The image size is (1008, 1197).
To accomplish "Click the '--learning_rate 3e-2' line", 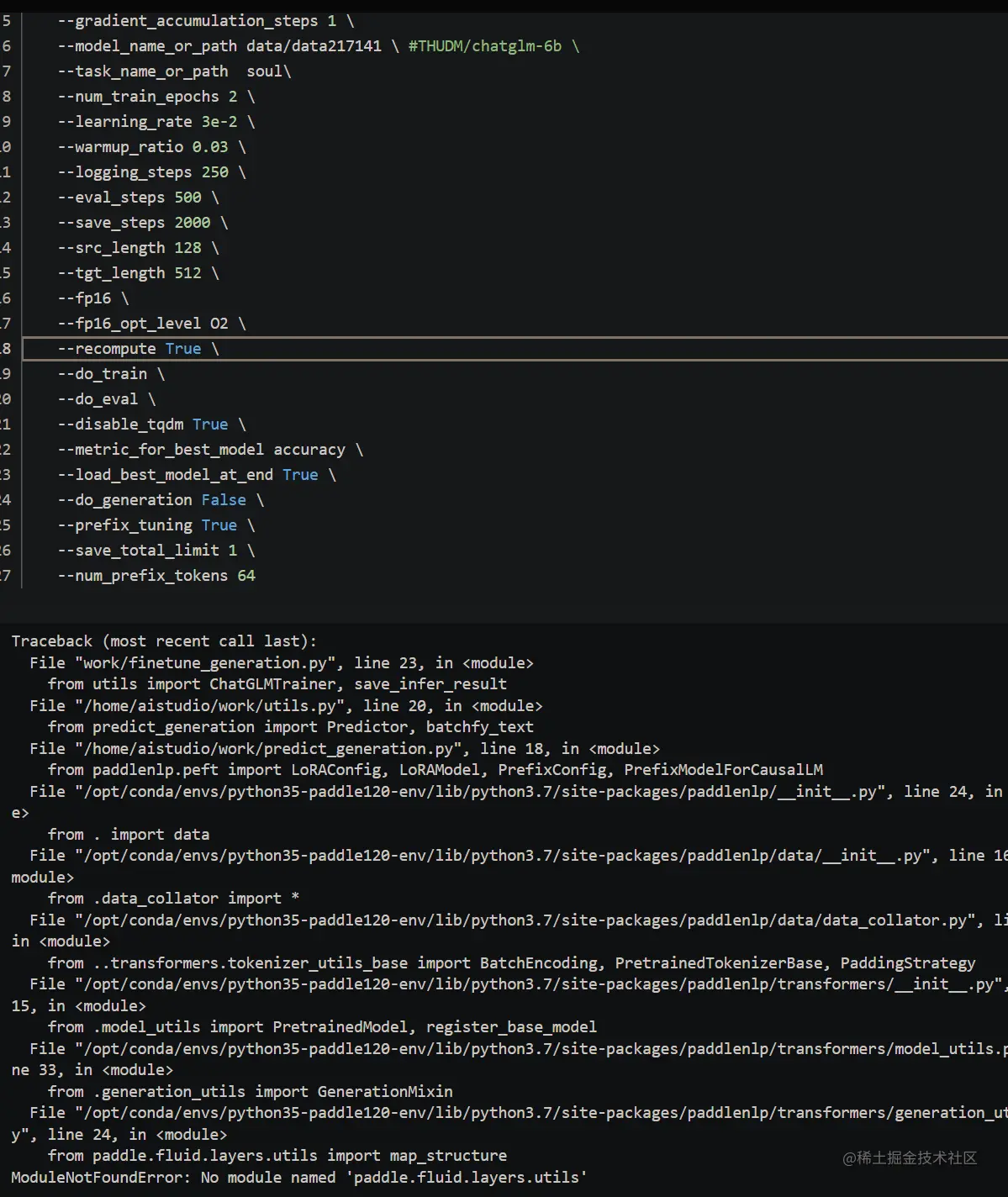I will coord(156,121).
